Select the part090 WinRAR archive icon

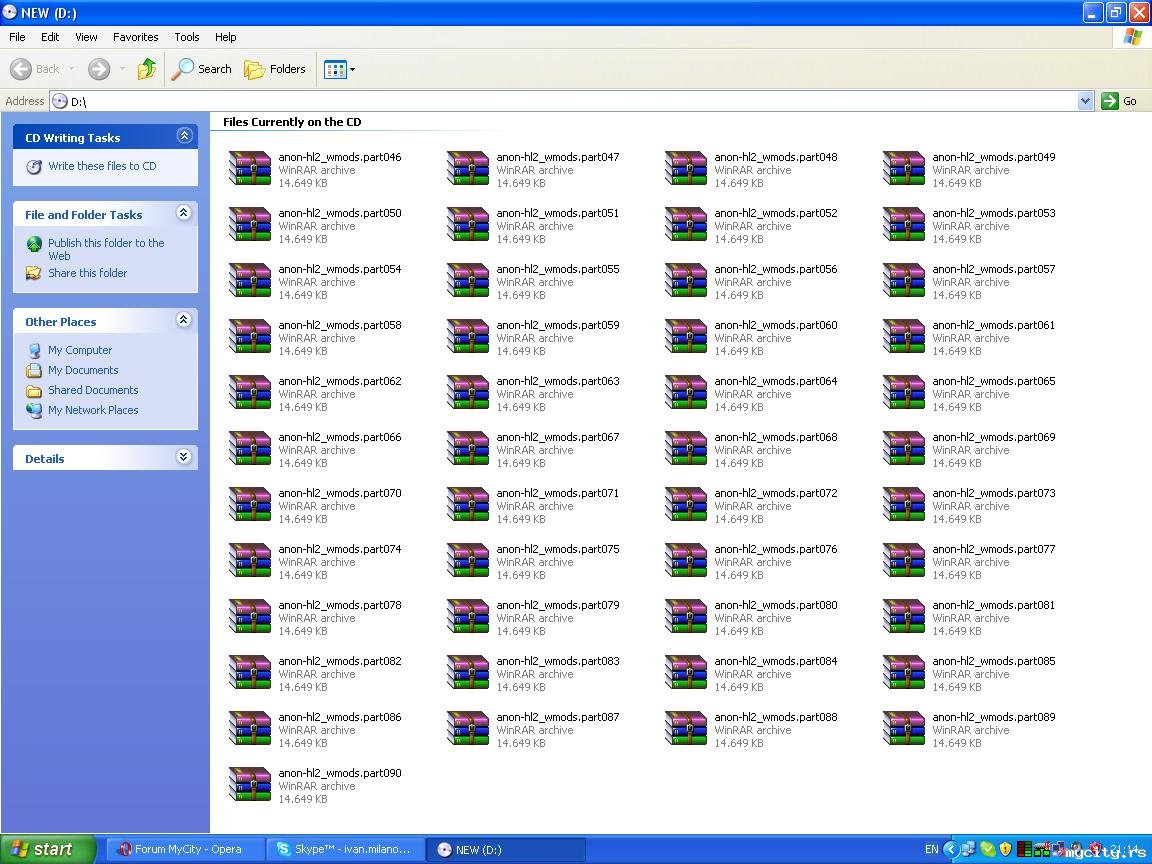(250, 785)
